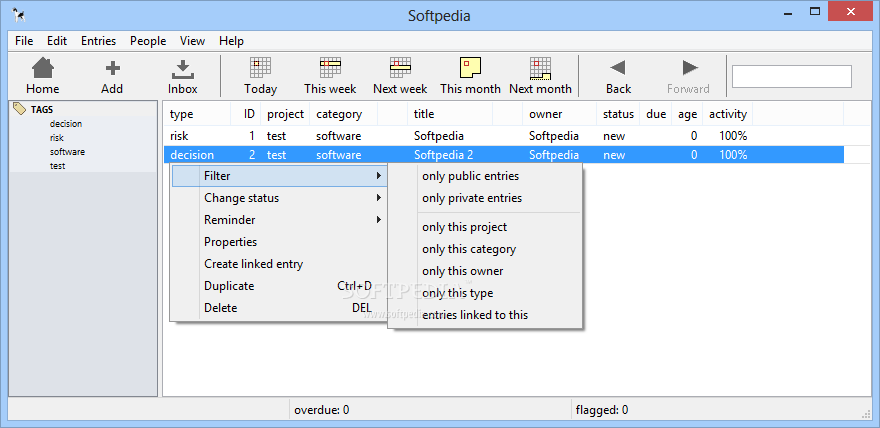880x428 pixels.
Task: Choose Create linked entry
Action: (x=279, y=264)
